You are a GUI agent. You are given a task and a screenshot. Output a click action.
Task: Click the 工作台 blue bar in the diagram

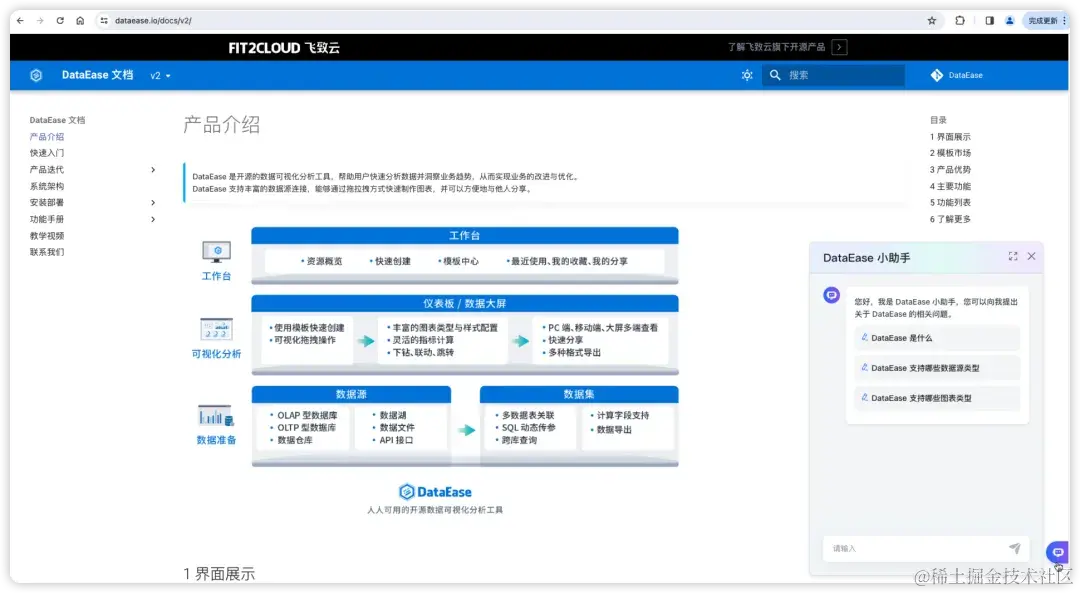pos(464,236)
